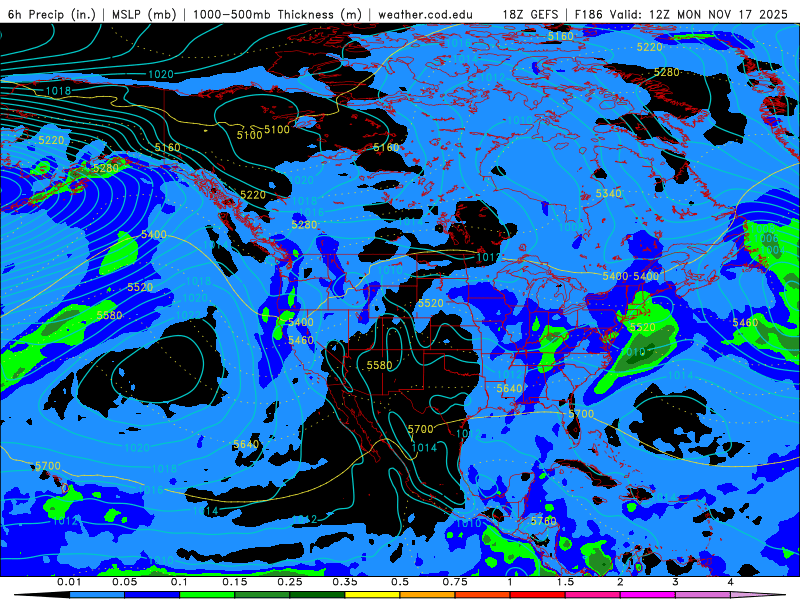Click the 1.5 legend value
This screenshot has height=600, width=800.
565,582
